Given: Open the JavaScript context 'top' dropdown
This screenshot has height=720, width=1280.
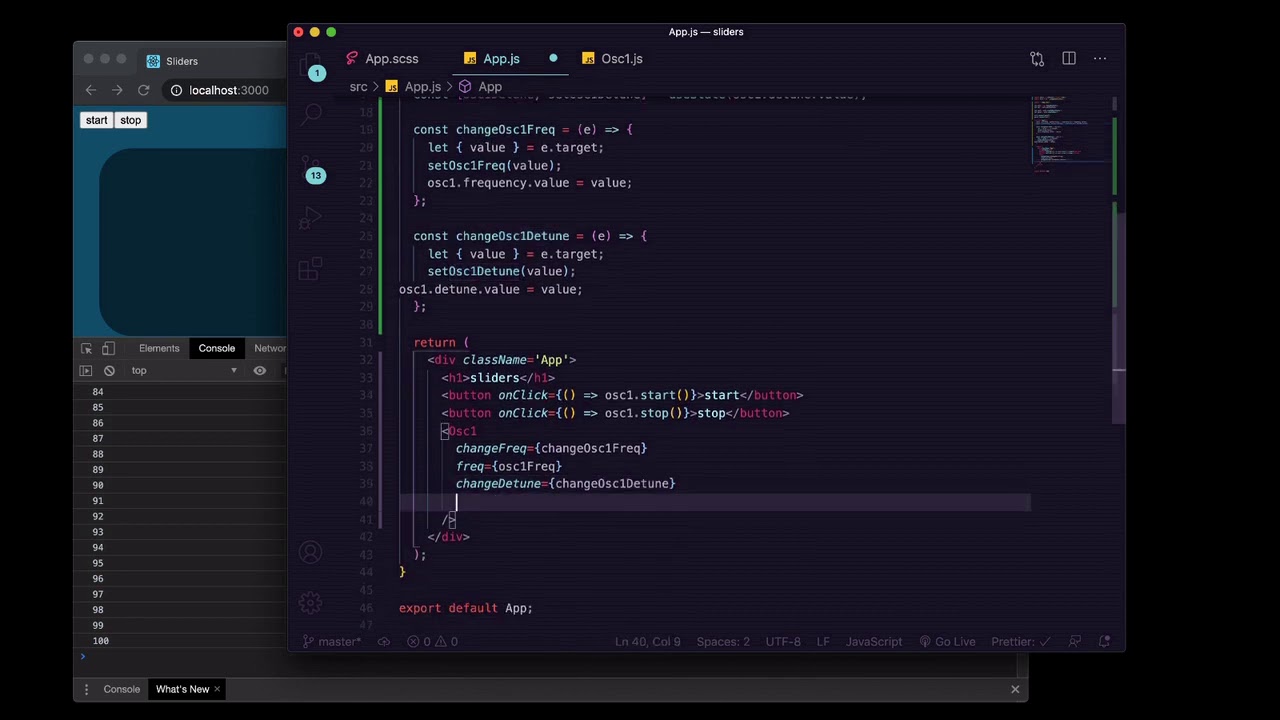Looking at the screenshot, I should pyautogui.click(x=185, y=371).
